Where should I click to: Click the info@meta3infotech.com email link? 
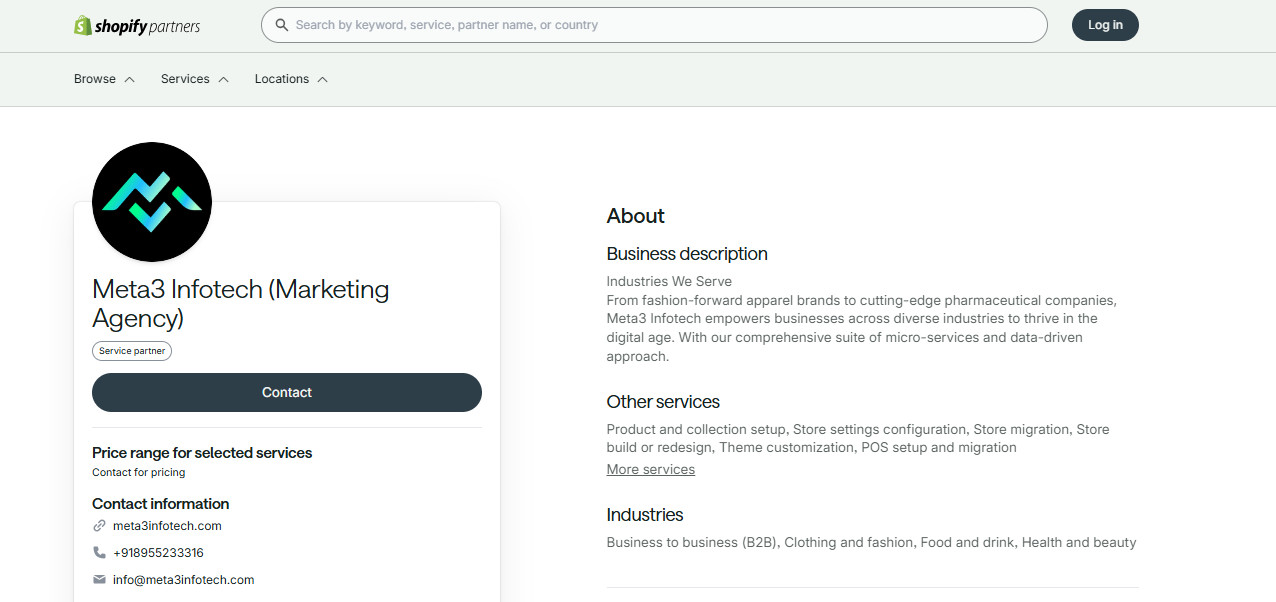(184, 579)
